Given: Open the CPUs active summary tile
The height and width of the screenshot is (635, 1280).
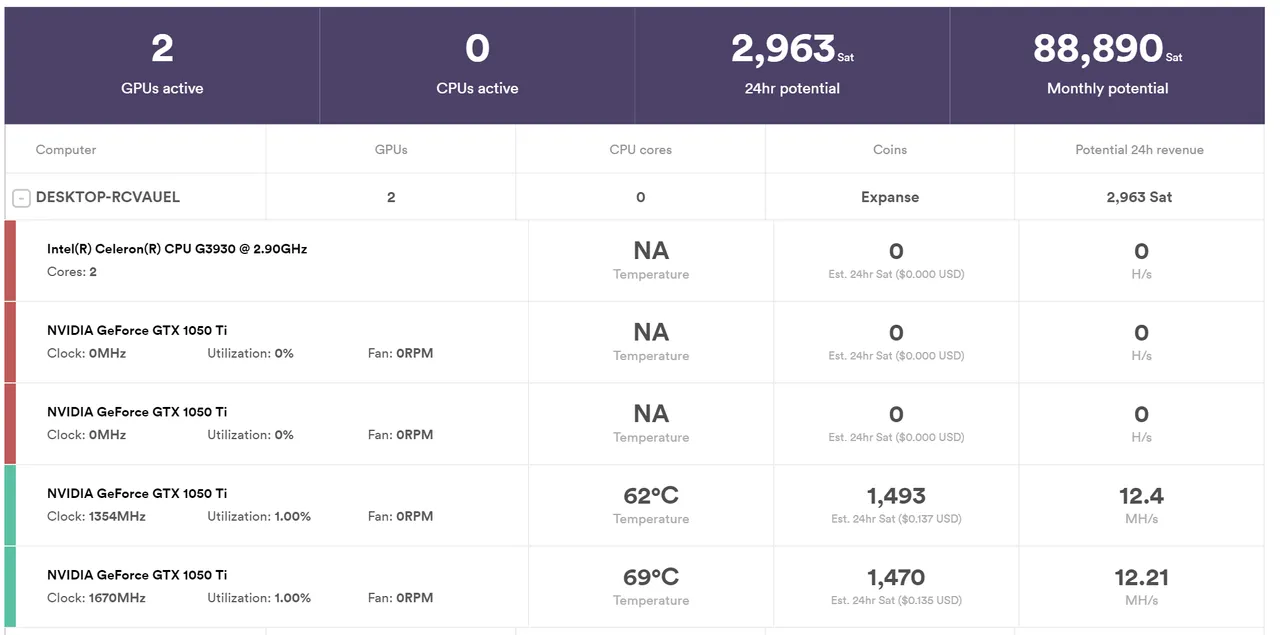Looking at the screenshot, I should tap(477, 65).
